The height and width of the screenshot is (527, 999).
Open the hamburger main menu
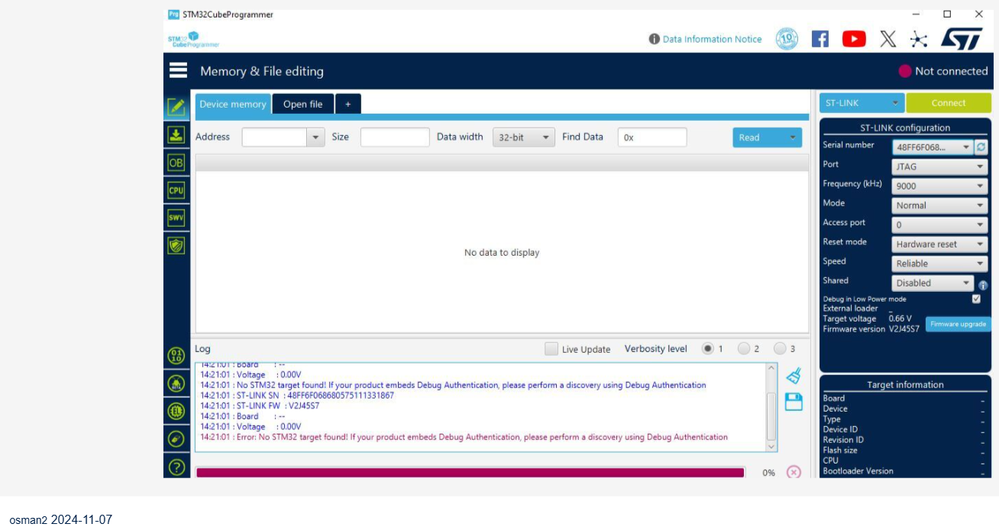178,71
